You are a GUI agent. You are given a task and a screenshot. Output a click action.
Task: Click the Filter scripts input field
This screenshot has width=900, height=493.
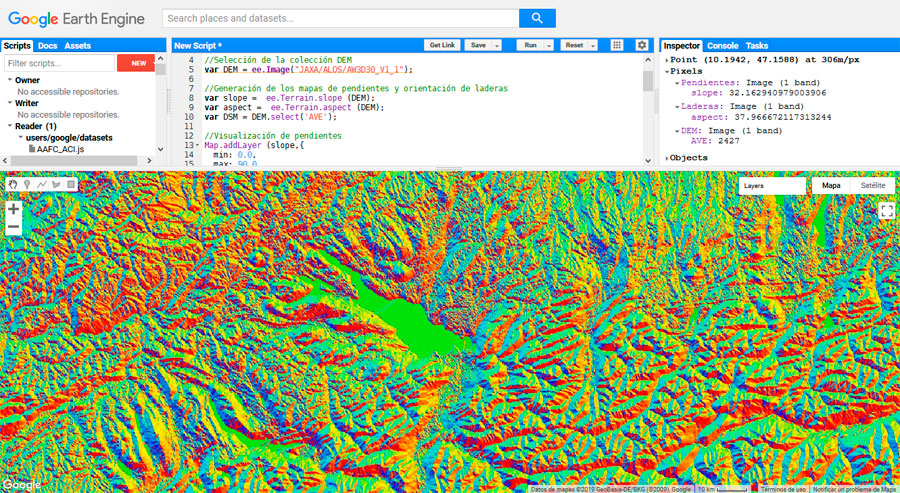pyautogui.click(x=60, y=63)
